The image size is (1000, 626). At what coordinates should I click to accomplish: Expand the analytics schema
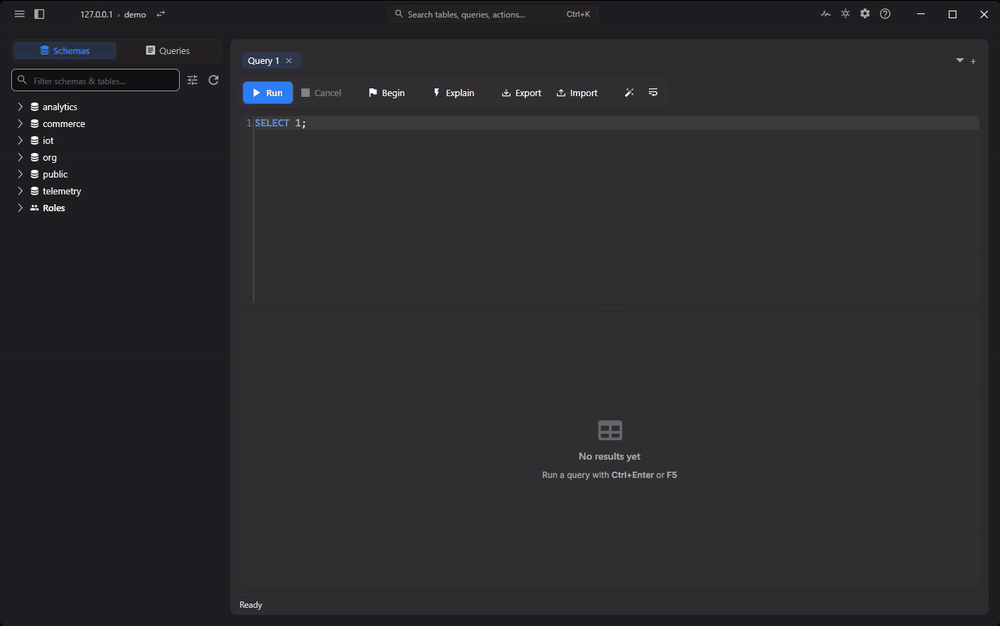(20, 106)
